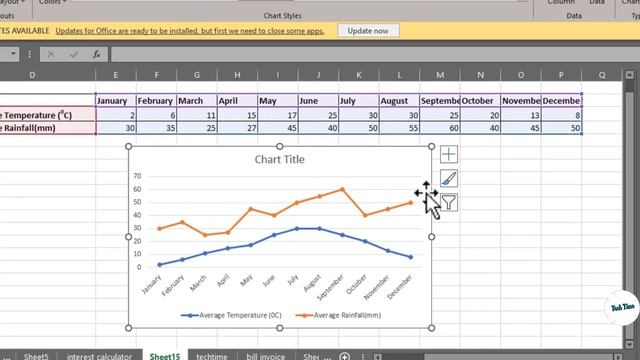Click Update now button
The image size is (640, 360).
pos(368,31)
